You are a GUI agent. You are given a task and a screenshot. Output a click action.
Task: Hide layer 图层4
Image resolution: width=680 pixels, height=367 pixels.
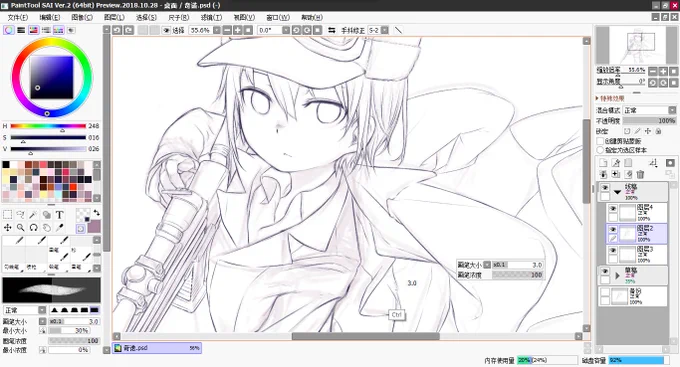pyautogui.click(x=613, y=209)
